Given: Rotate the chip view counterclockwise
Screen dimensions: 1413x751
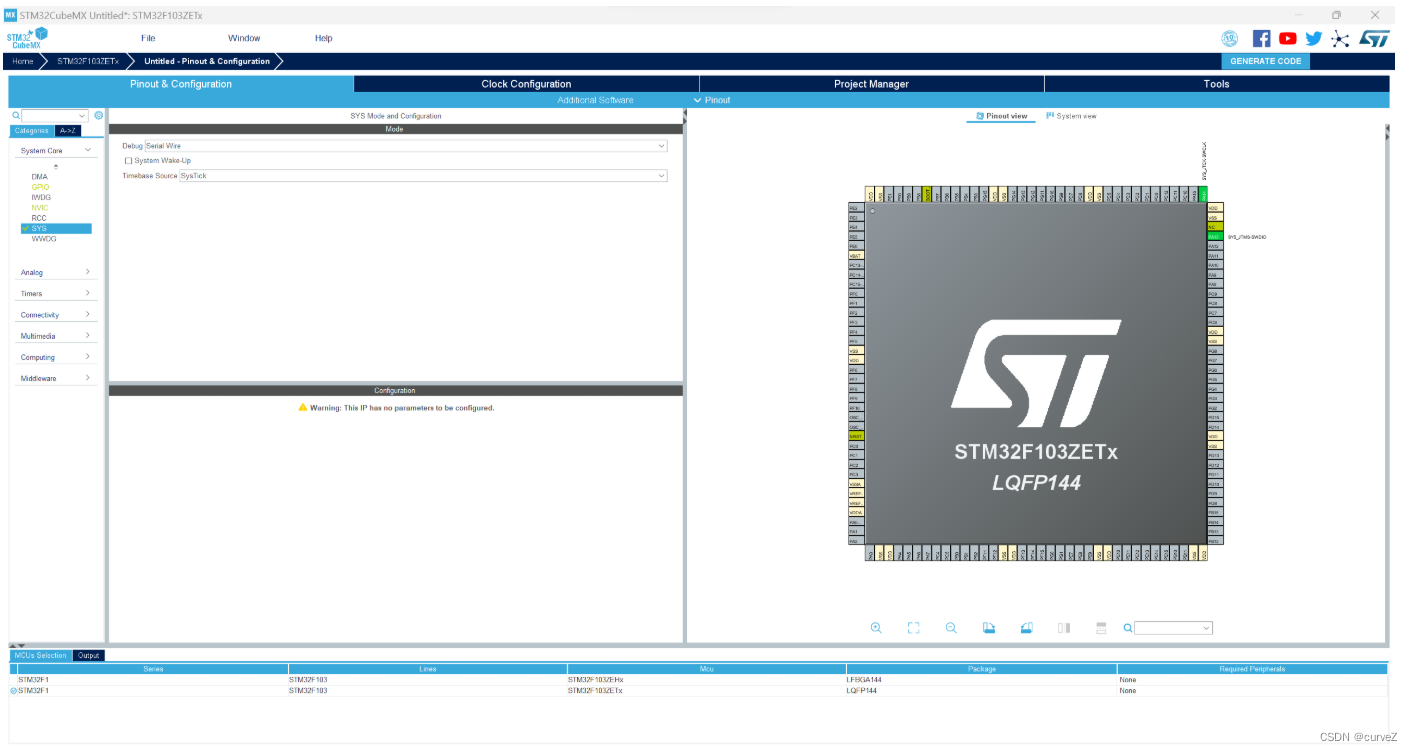Looking at the screenshot, I should [1026, 628].
